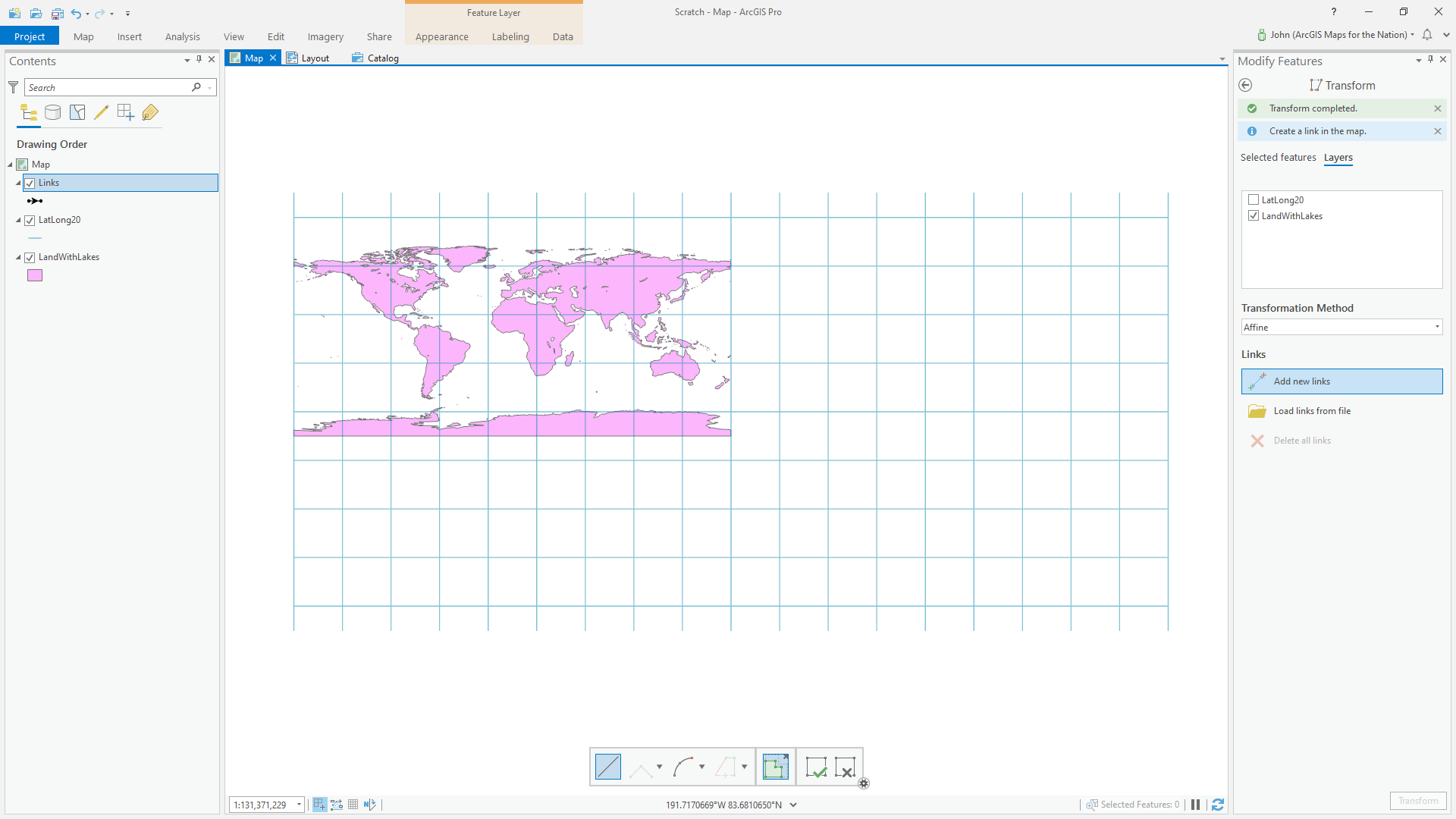Collapse the LandWithLakes layer in Contents
The image size is (1456, 819).
pyautogui.click(x=19, y=258)
